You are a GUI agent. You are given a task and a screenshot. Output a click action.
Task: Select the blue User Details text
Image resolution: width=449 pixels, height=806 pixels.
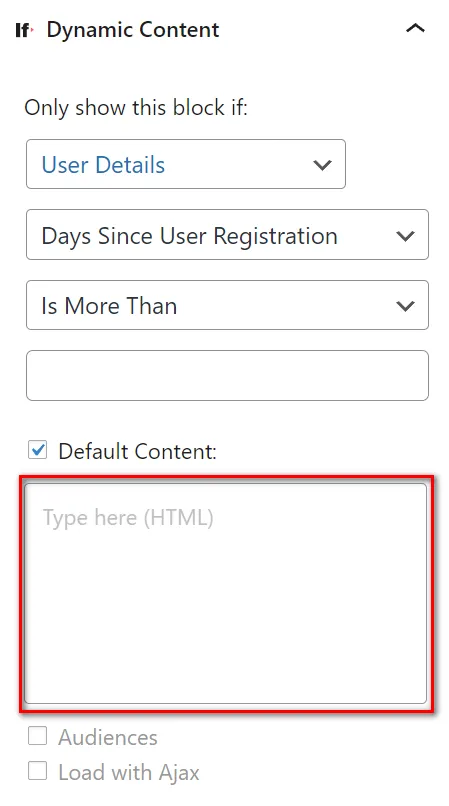tap(103, 165)
